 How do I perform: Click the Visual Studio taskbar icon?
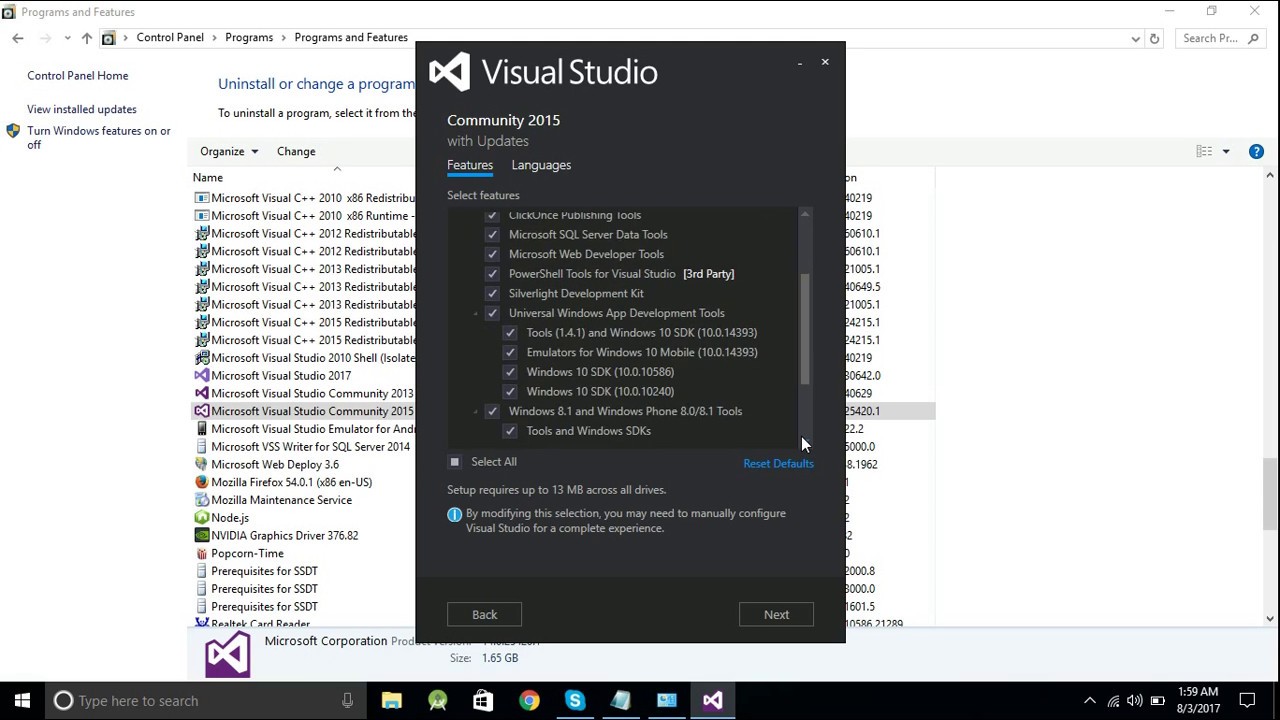click(x=713, y=701)
